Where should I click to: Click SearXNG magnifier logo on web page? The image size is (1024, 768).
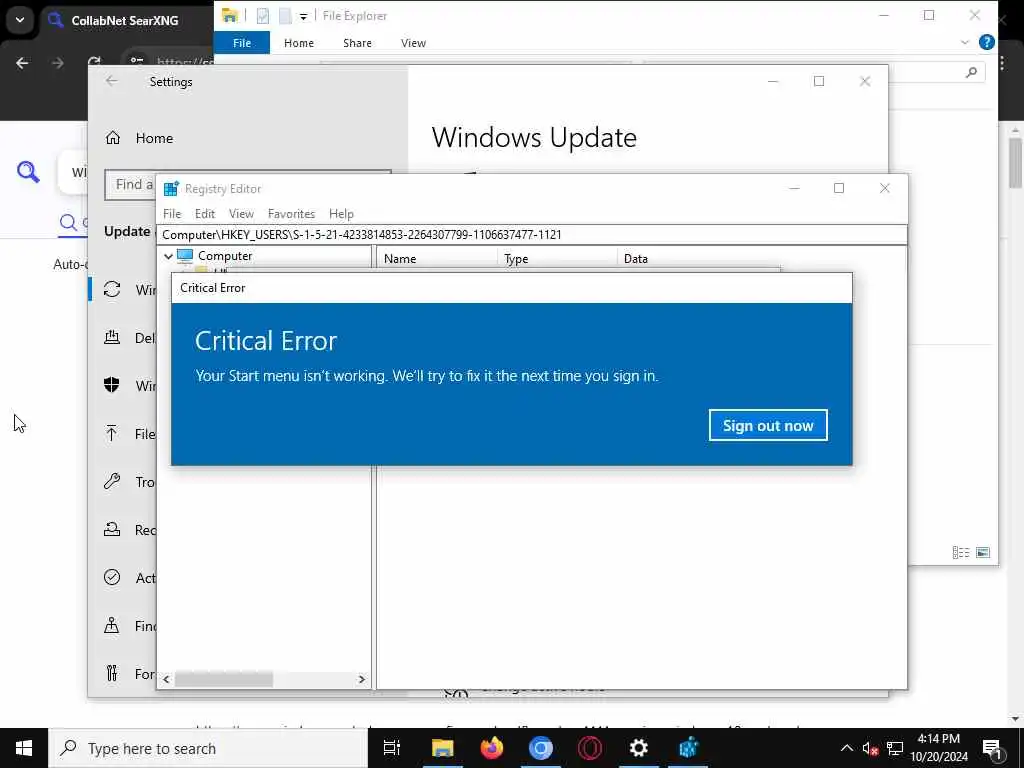[x=28, y=172]
